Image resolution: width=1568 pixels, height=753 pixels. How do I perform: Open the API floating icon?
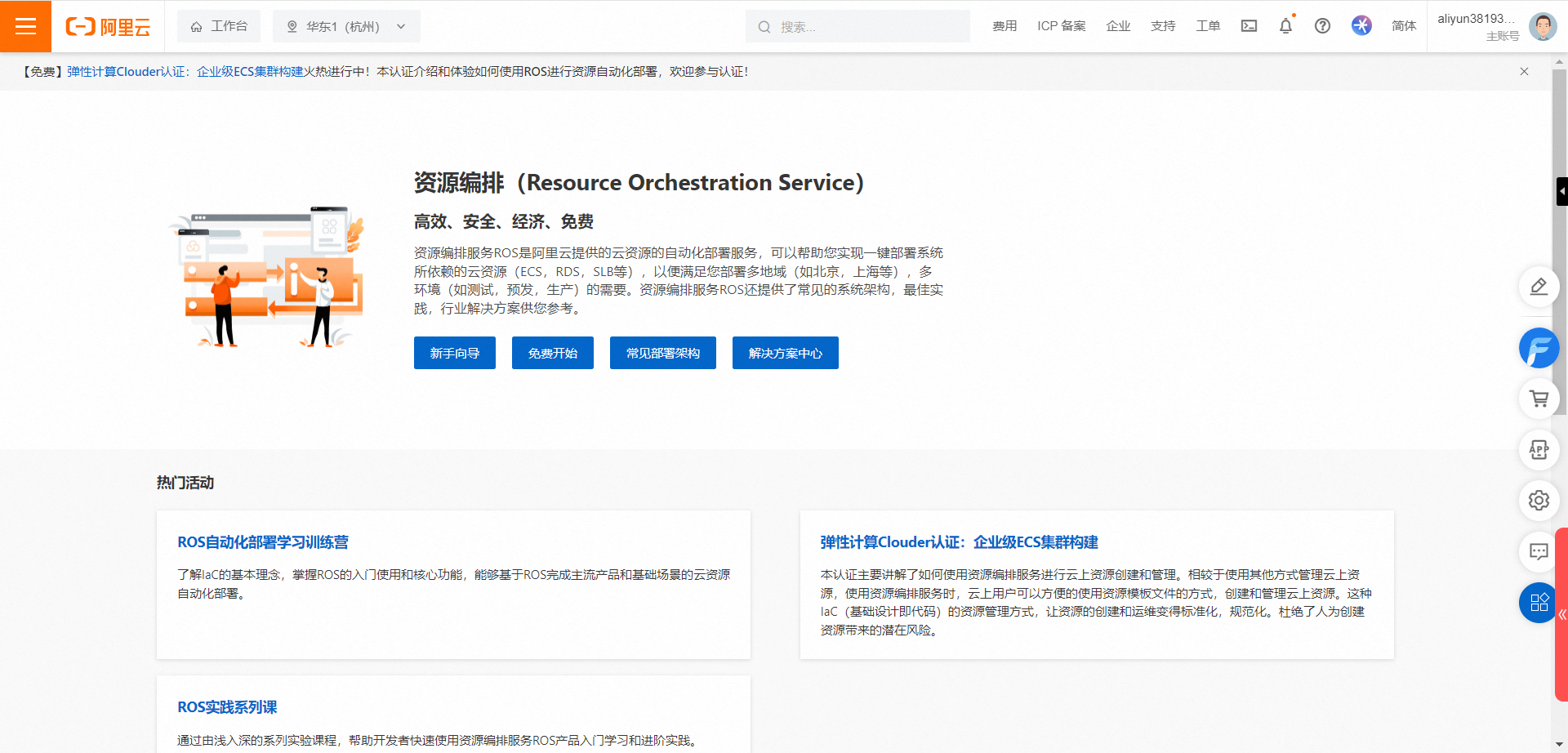(1539, 450)
